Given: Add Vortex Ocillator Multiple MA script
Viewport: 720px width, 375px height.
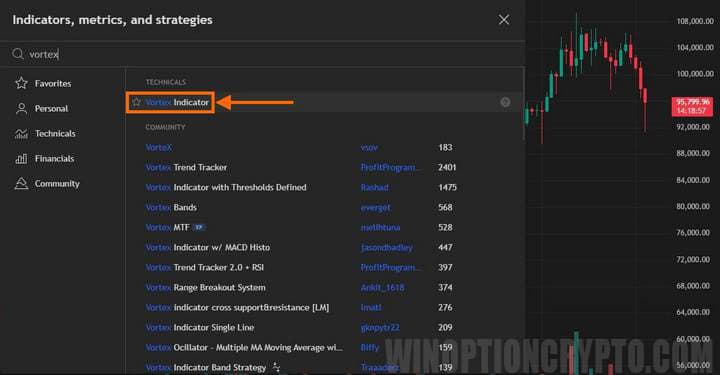Looking at the screenshot, I should (x=244, y=347).
